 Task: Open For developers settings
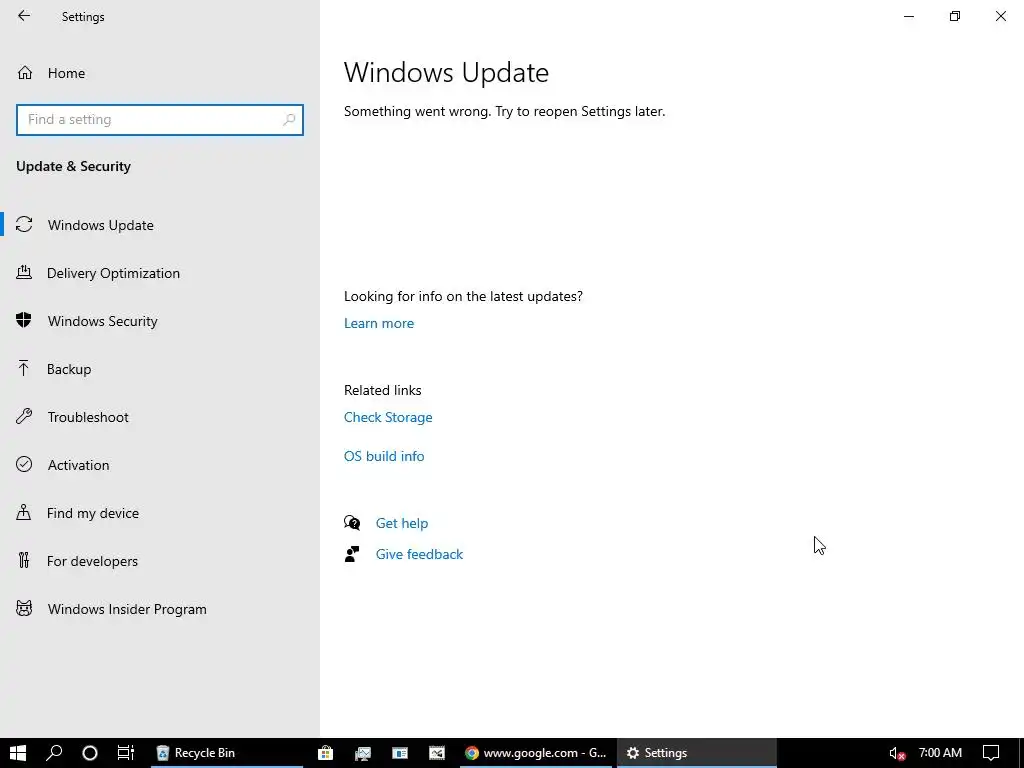(x=160, y=561)
